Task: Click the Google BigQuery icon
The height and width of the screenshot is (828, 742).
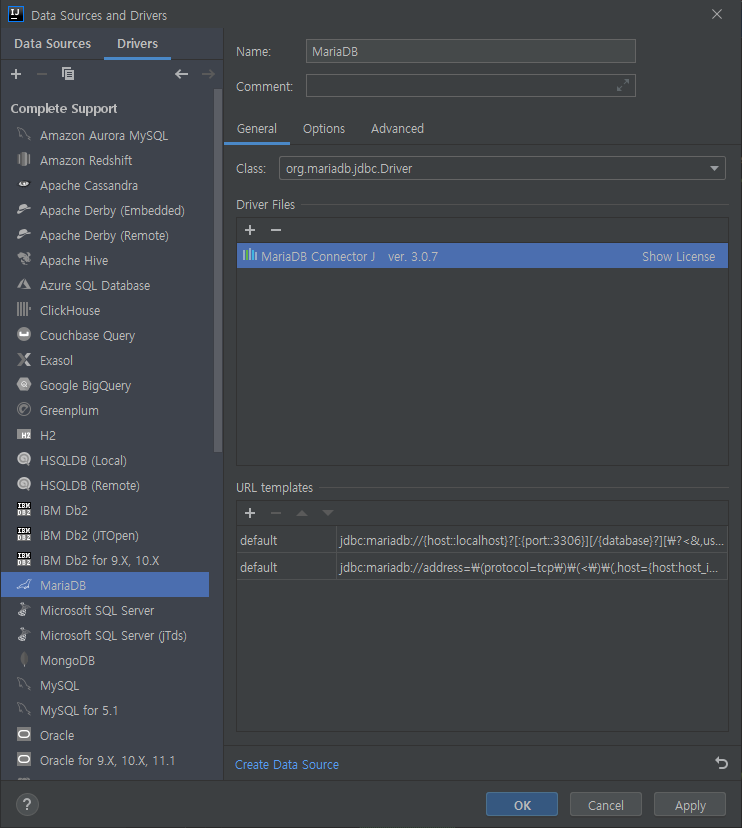Action: (24, 384)
